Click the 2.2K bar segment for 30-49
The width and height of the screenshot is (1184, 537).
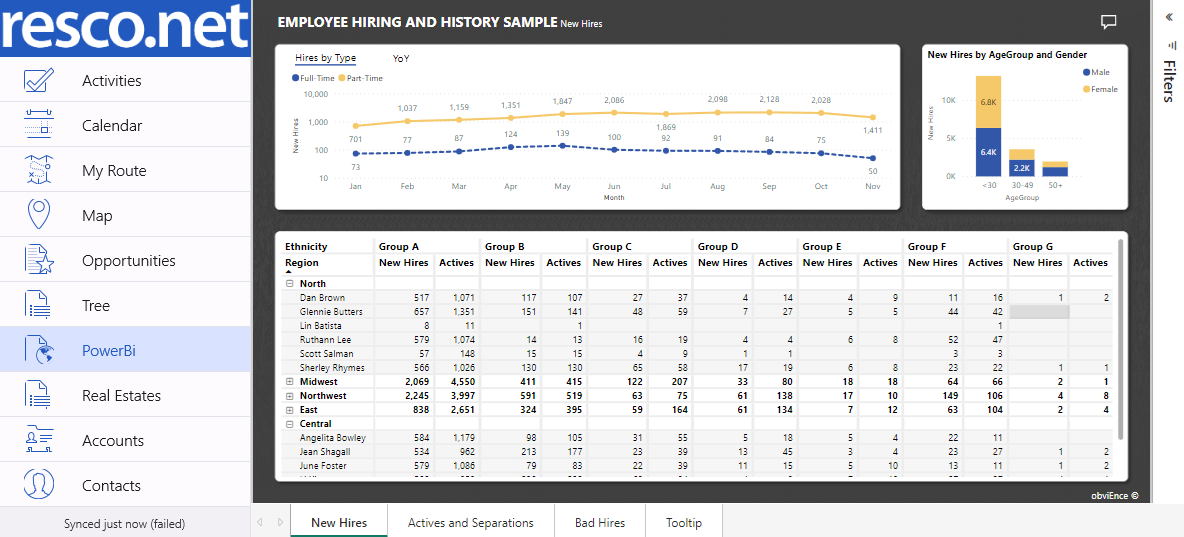tap(1022, 168)
